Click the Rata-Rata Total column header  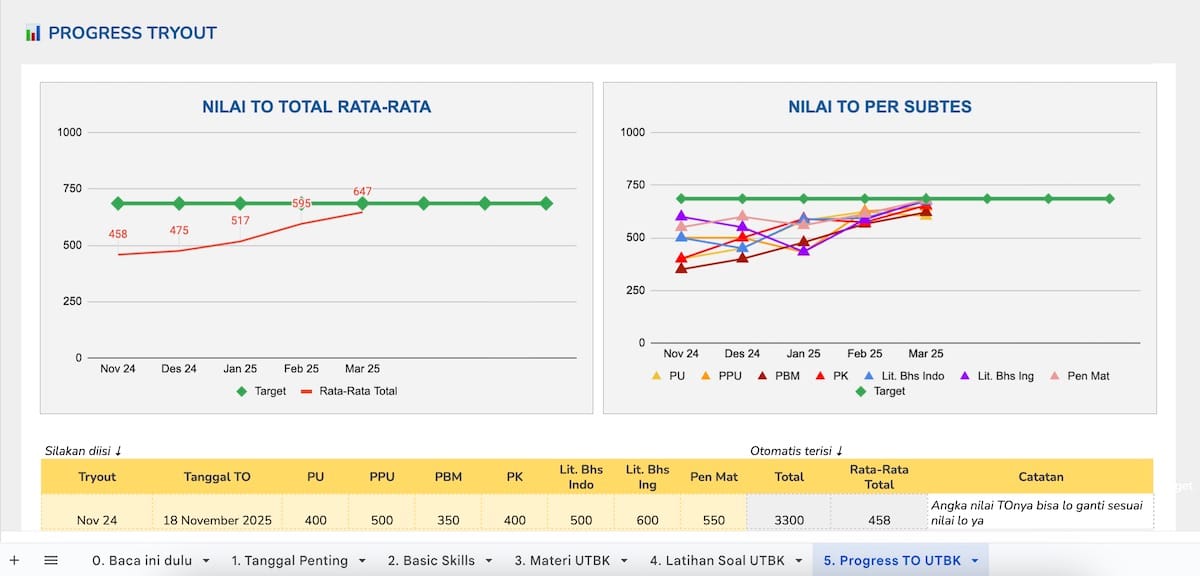[x=879, y=477]
